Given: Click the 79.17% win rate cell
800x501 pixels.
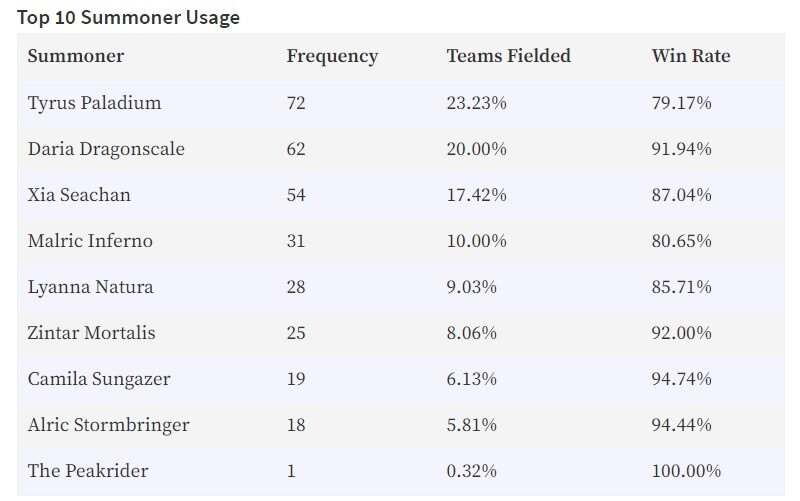Looking at the screenshot, I should coord(682,103).
